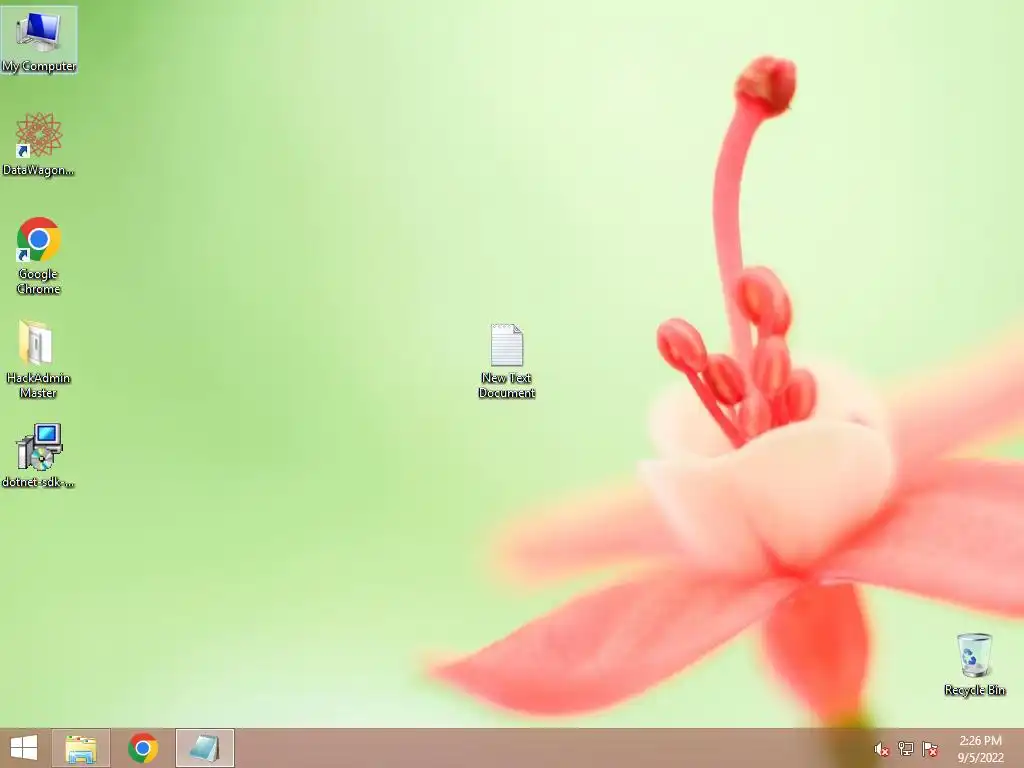1024x768 pixels.
Task: Click the 'Google Chrome' label text
Action: coord(39,281)
